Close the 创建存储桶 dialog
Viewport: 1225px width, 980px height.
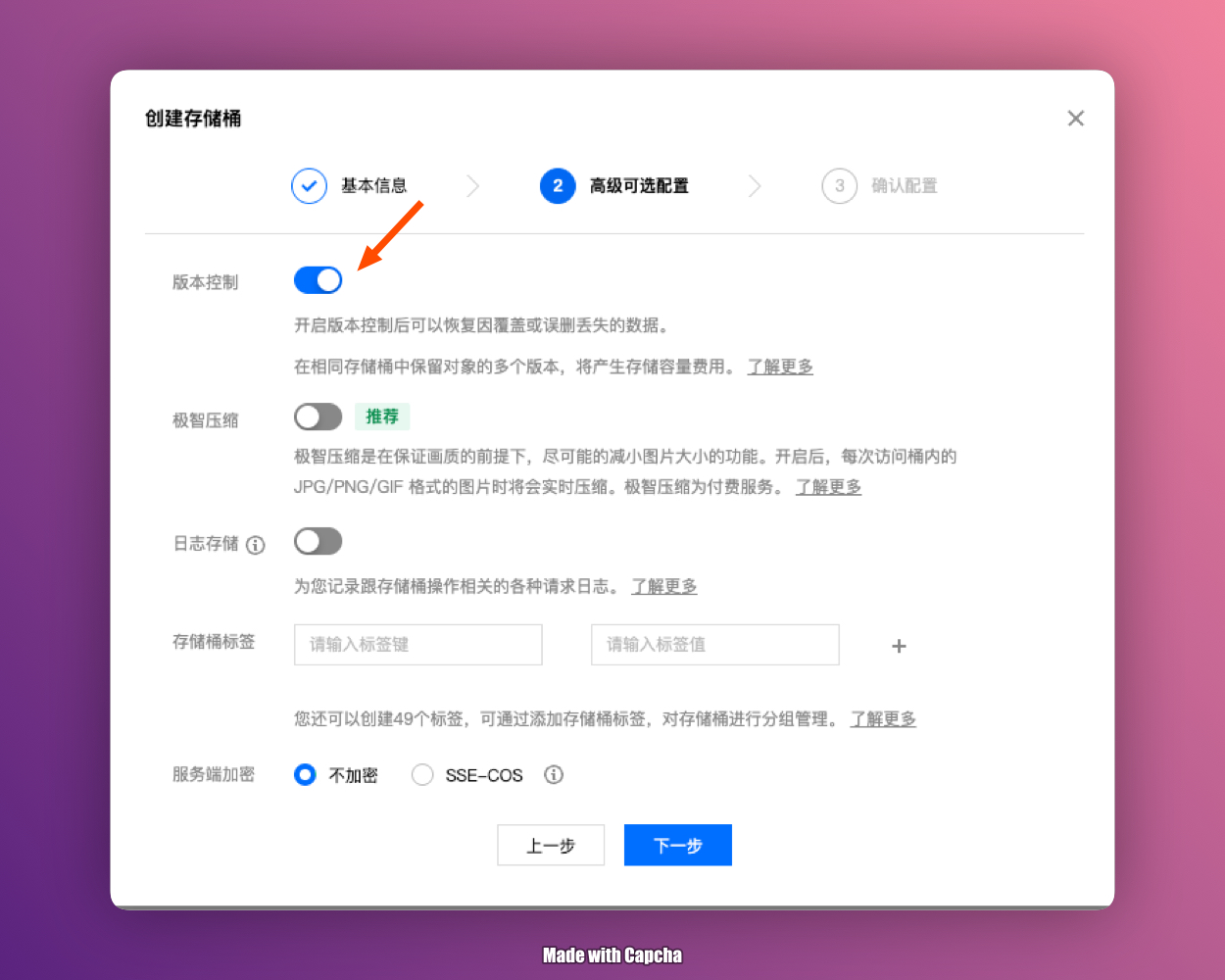point(1075,119)
